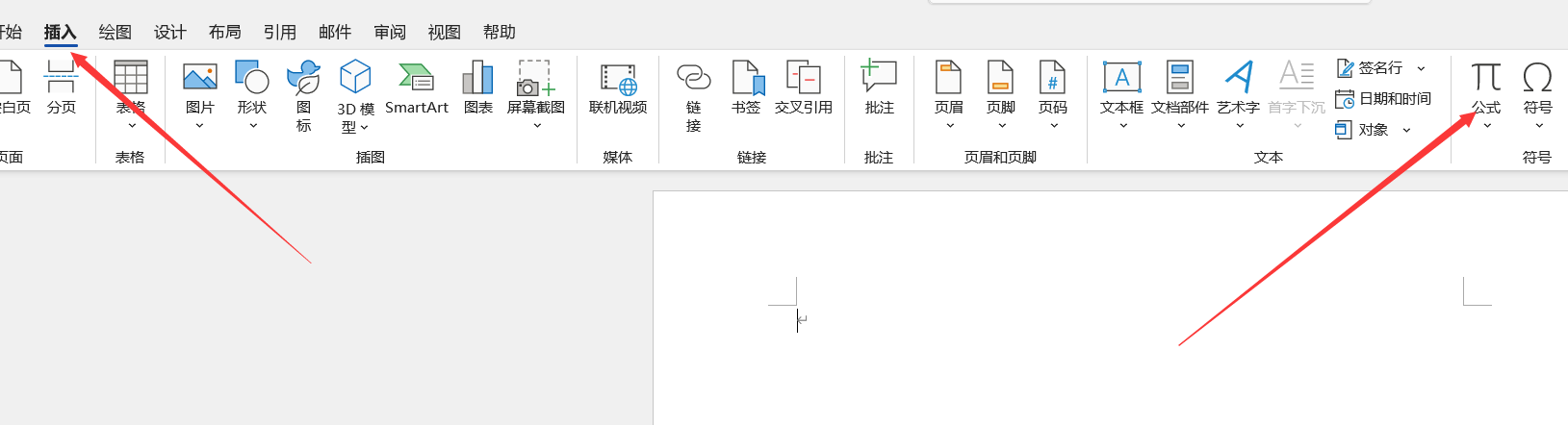The height and width of the screenshot is (425, 1568).
Task: Expand the 签名行 dropdown arrow
Action: pos(1421,68)
